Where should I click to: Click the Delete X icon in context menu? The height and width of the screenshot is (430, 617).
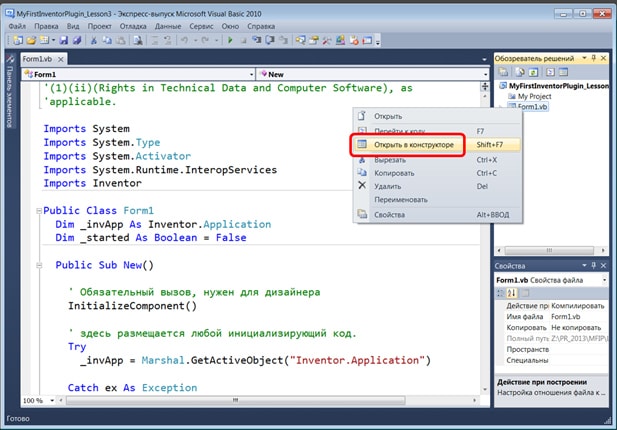click(x=362, y=185)
